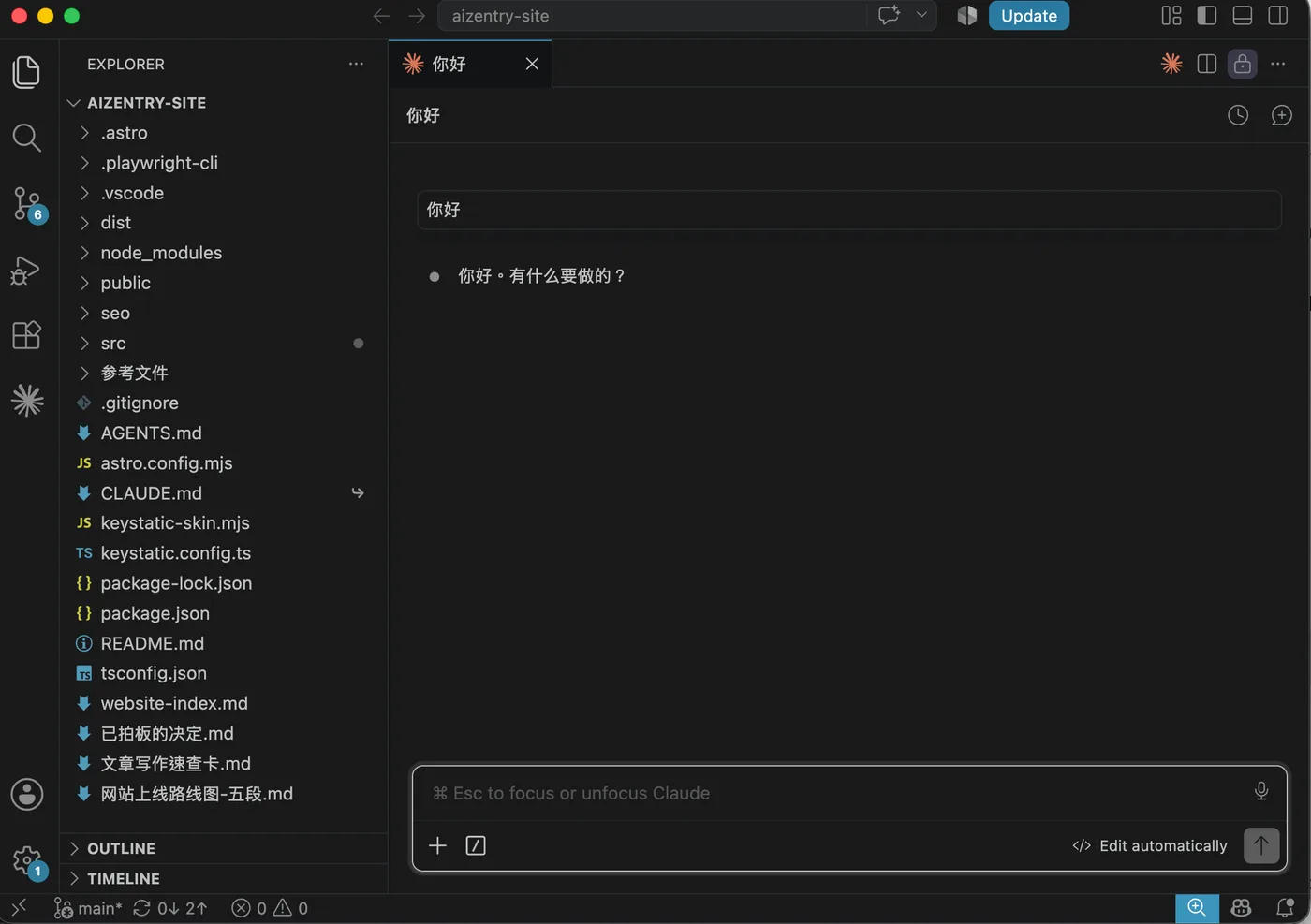Open the session history clock icon

click(x=1238, y=115)
